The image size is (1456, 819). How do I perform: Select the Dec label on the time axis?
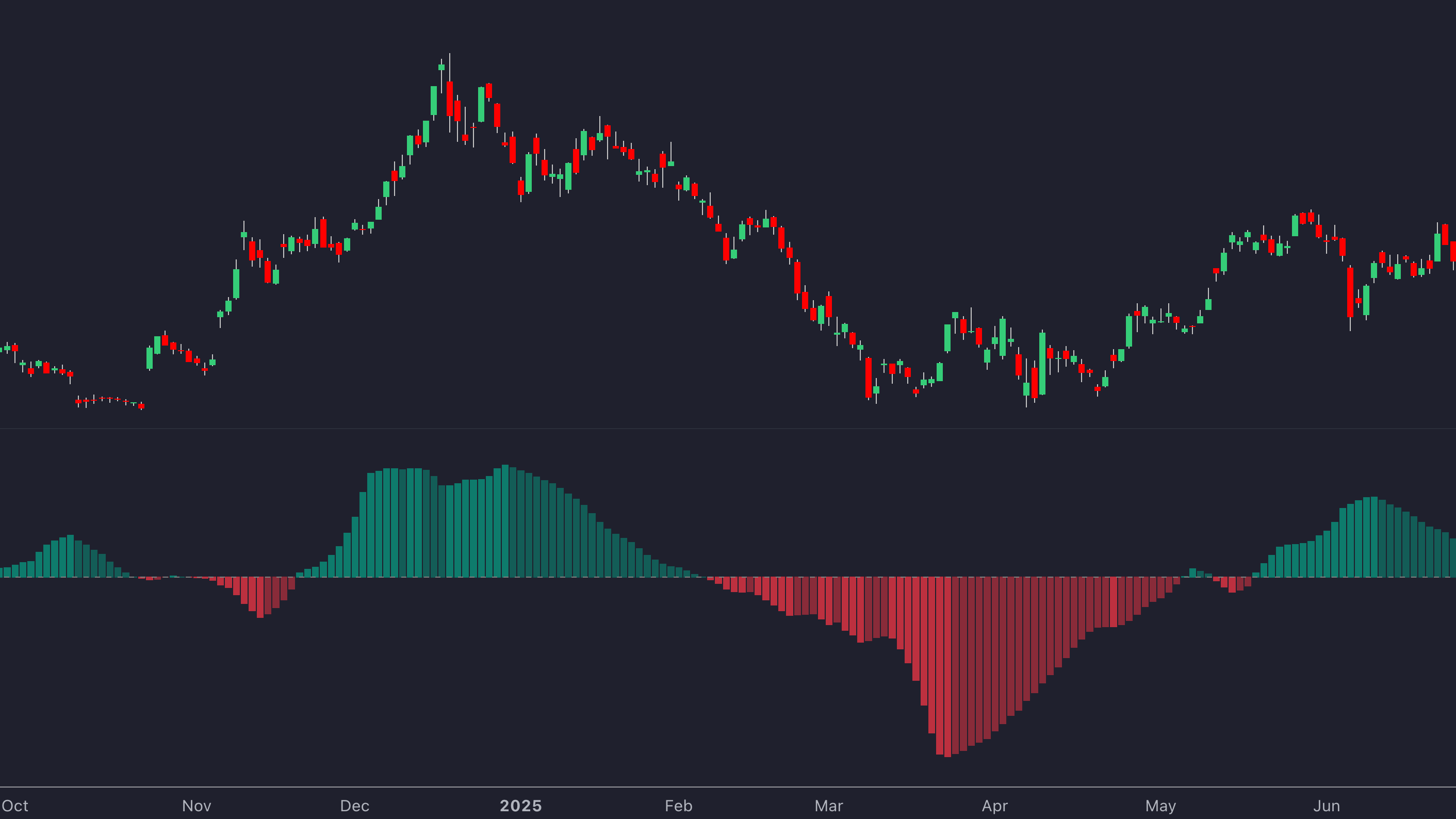coord(355,806)
